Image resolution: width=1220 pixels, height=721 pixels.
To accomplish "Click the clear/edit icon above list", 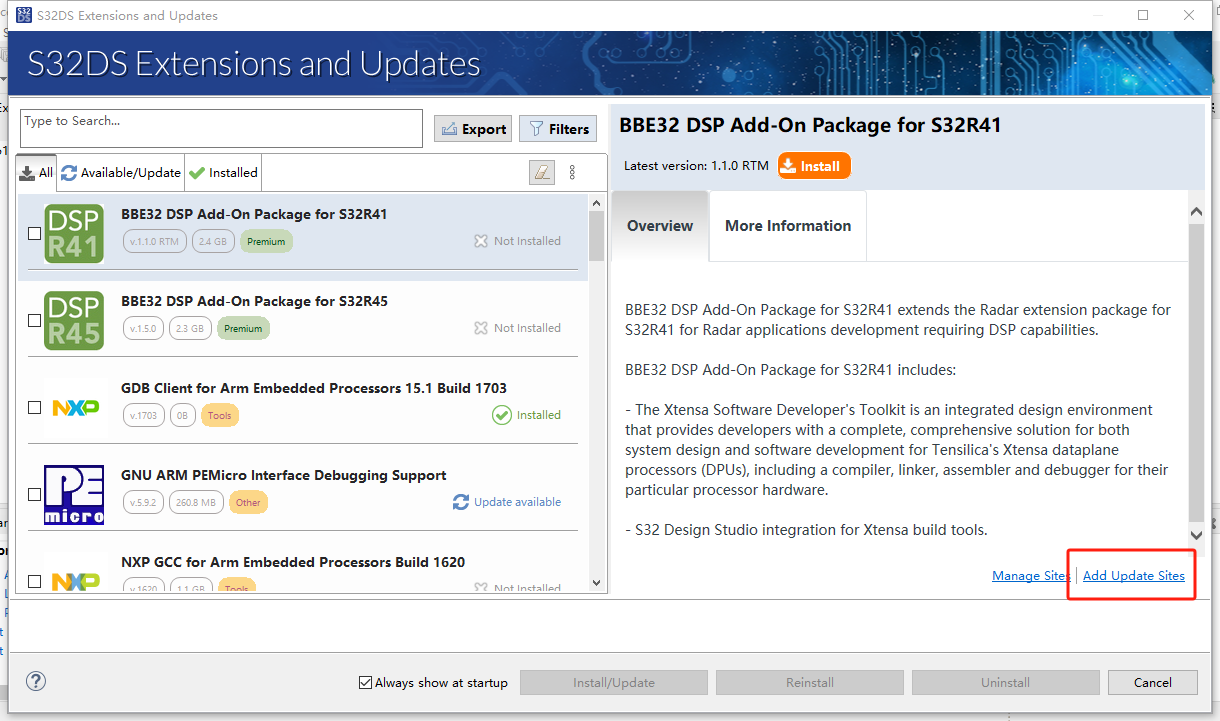I will [541, 172].
